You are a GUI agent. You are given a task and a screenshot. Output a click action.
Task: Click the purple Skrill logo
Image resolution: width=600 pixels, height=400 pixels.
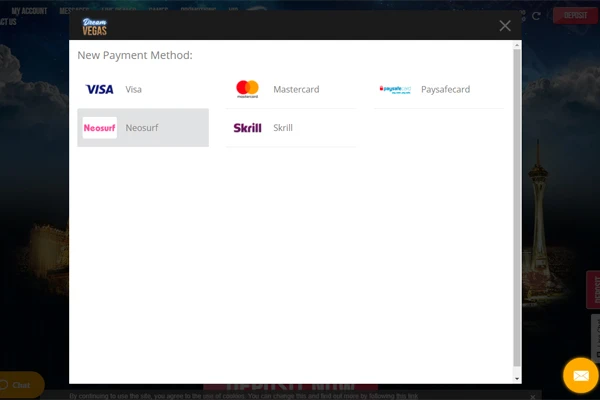[x=248, y=127]
